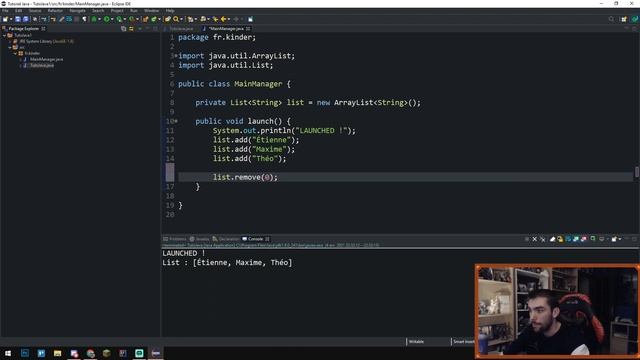Viewport: 640px width, 360px height.
Task: Click the Clear Console eraser icon
Action: (x=552, y=239)
